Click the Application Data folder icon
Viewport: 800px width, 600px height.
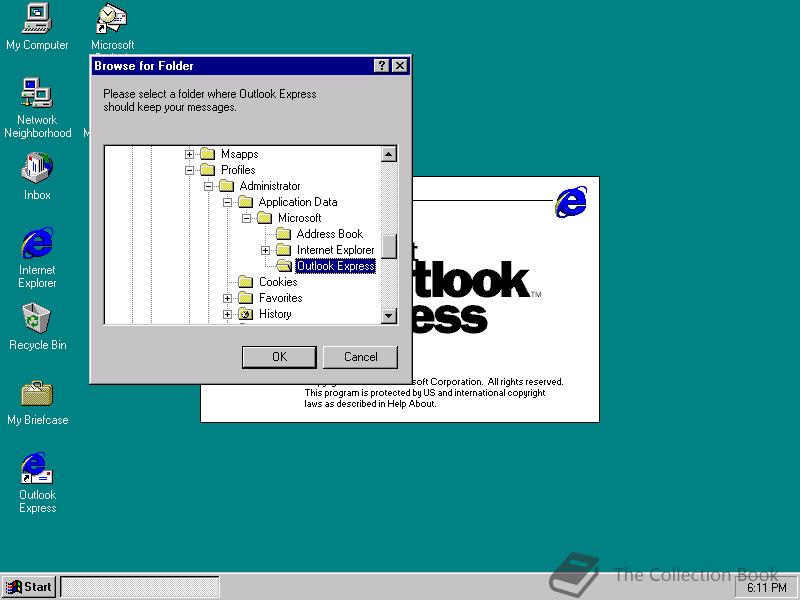click(x=245, y=202)
